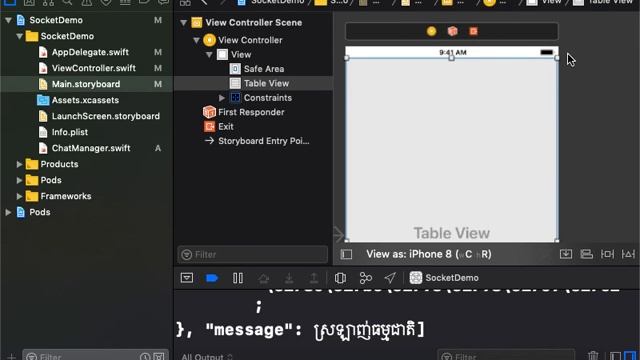The image size is (640, 360).
Task: Open the Align constraints popup
Action: pyautogui.click(x=587, y=254)
